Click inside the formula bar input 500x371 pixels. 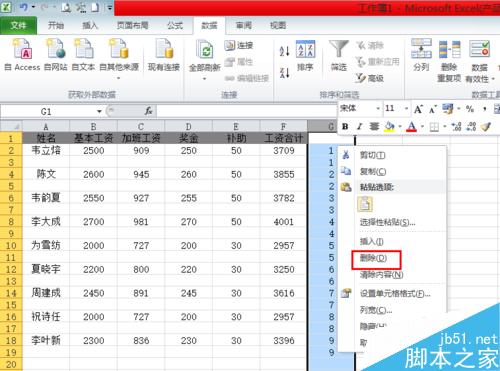coord(247,111)
